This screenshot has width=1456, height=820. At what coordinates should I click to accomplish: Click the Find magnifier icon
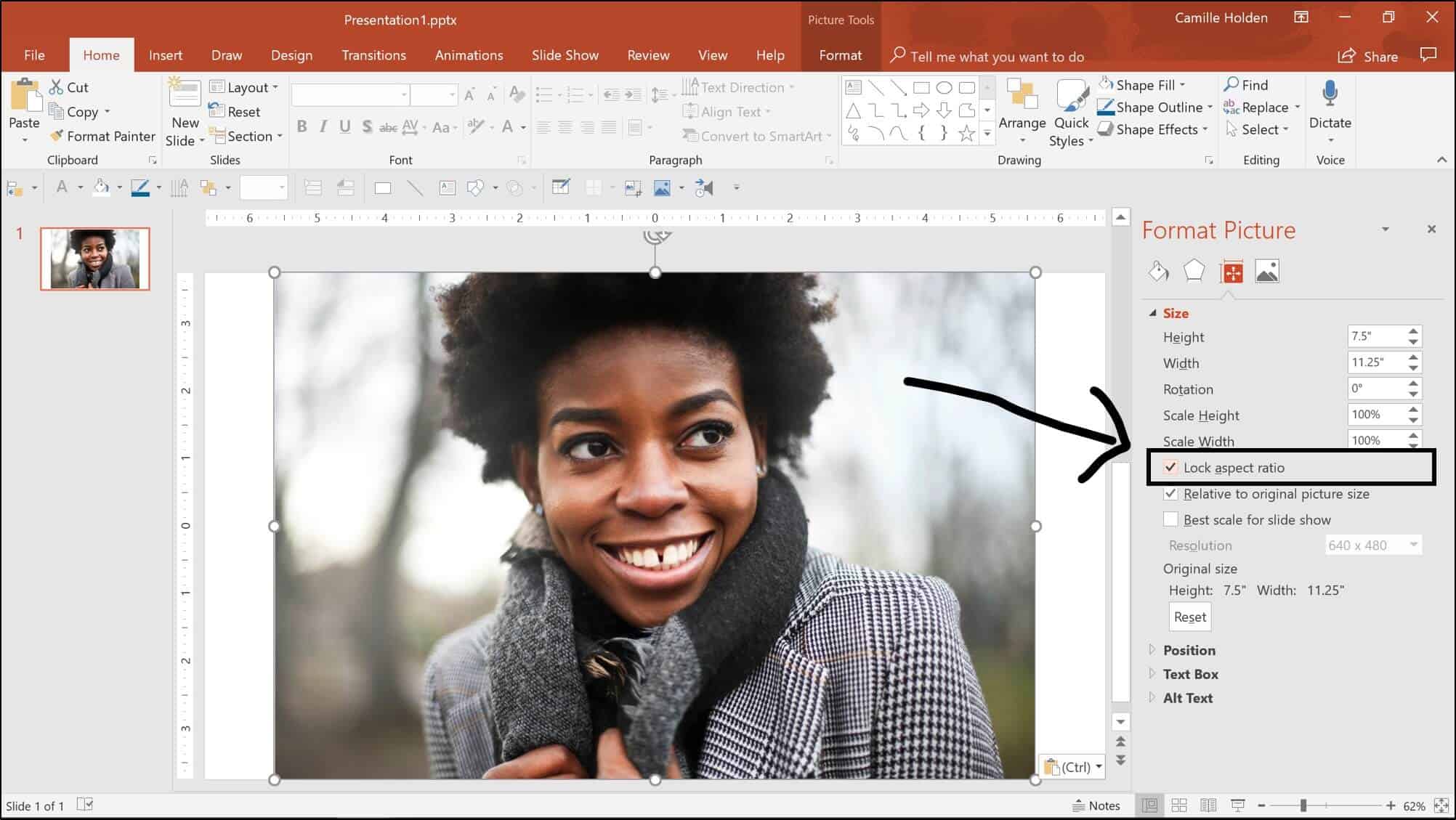1231,85
